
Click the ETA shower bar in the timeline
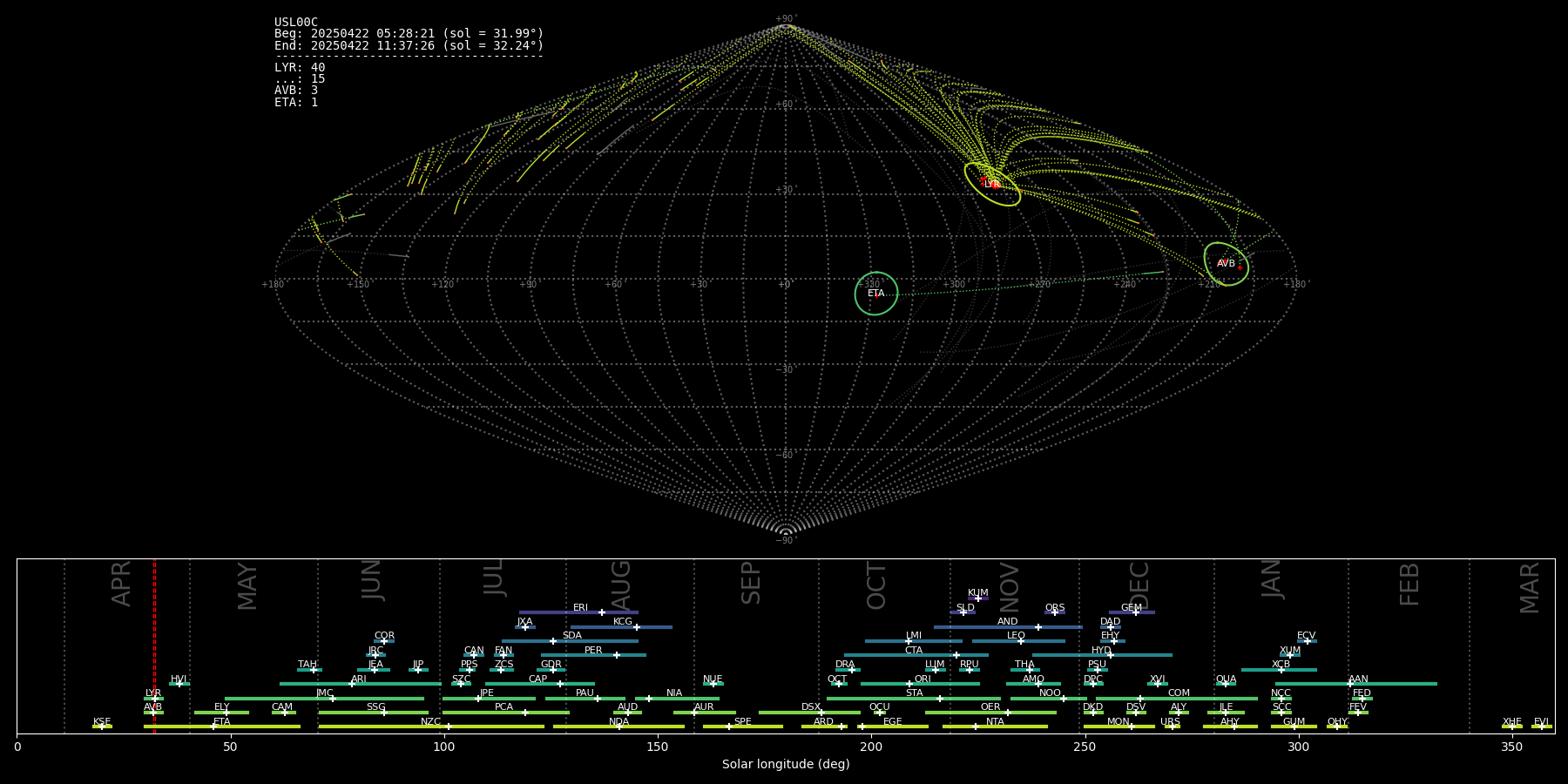[x=222, y=727]
